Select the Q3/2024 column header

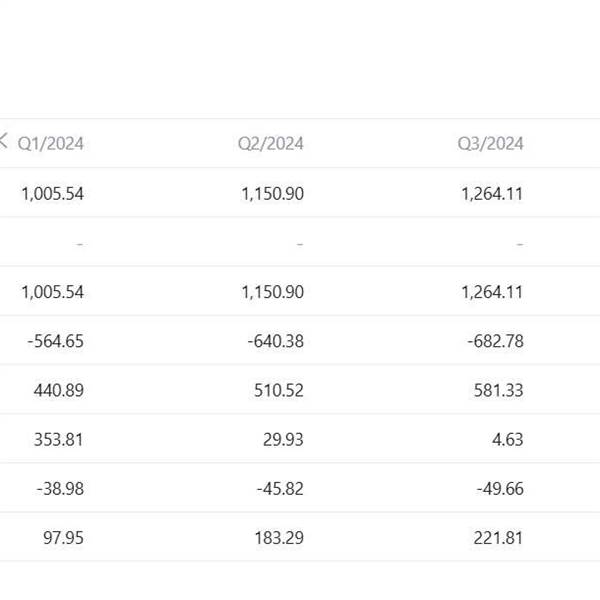coord(490,144)
